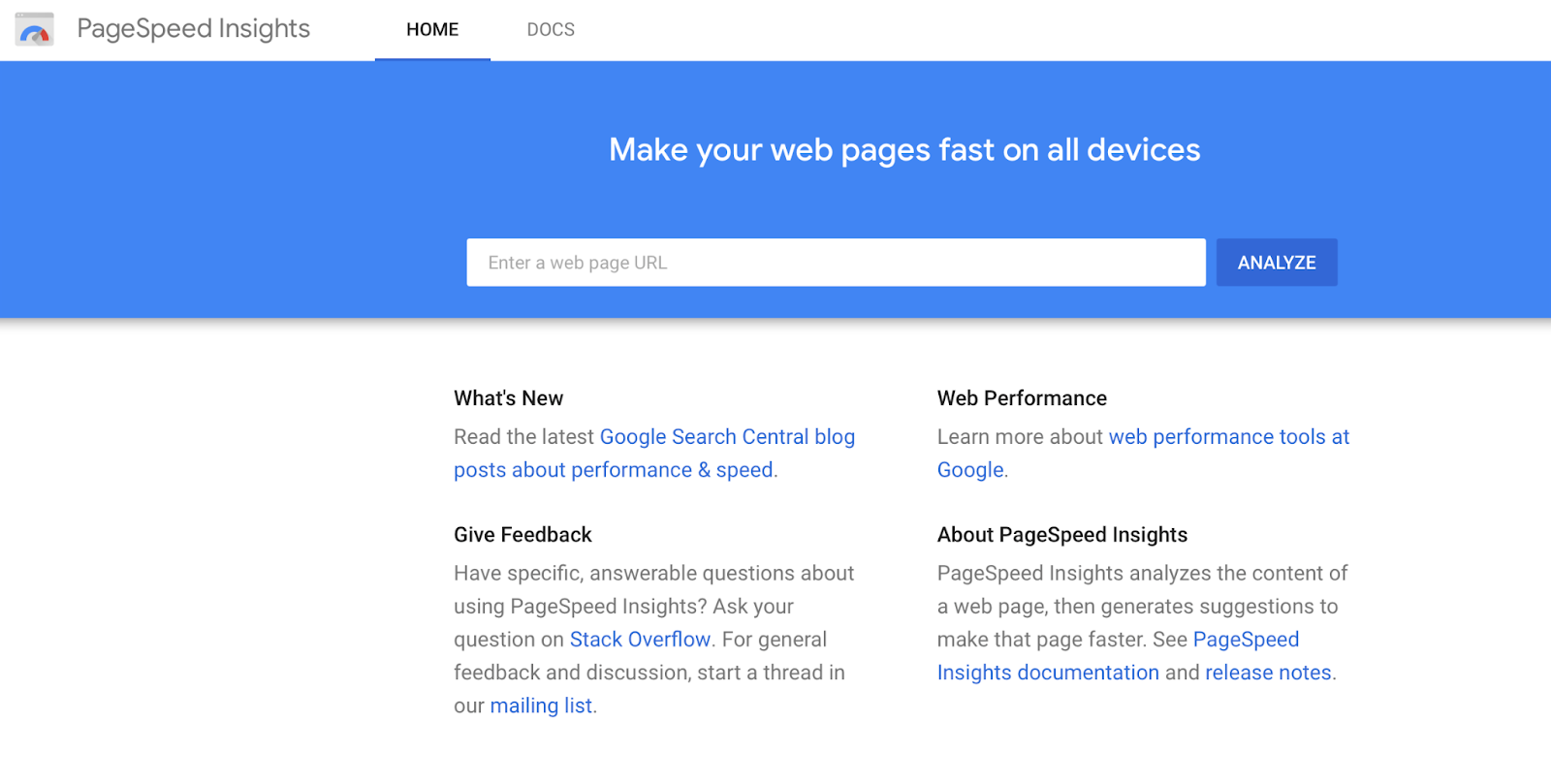This screenshot has width=1551, height=784.
Task: Click the 'Have specific, answerable questions' paragraph text
Action: [653, 574]
